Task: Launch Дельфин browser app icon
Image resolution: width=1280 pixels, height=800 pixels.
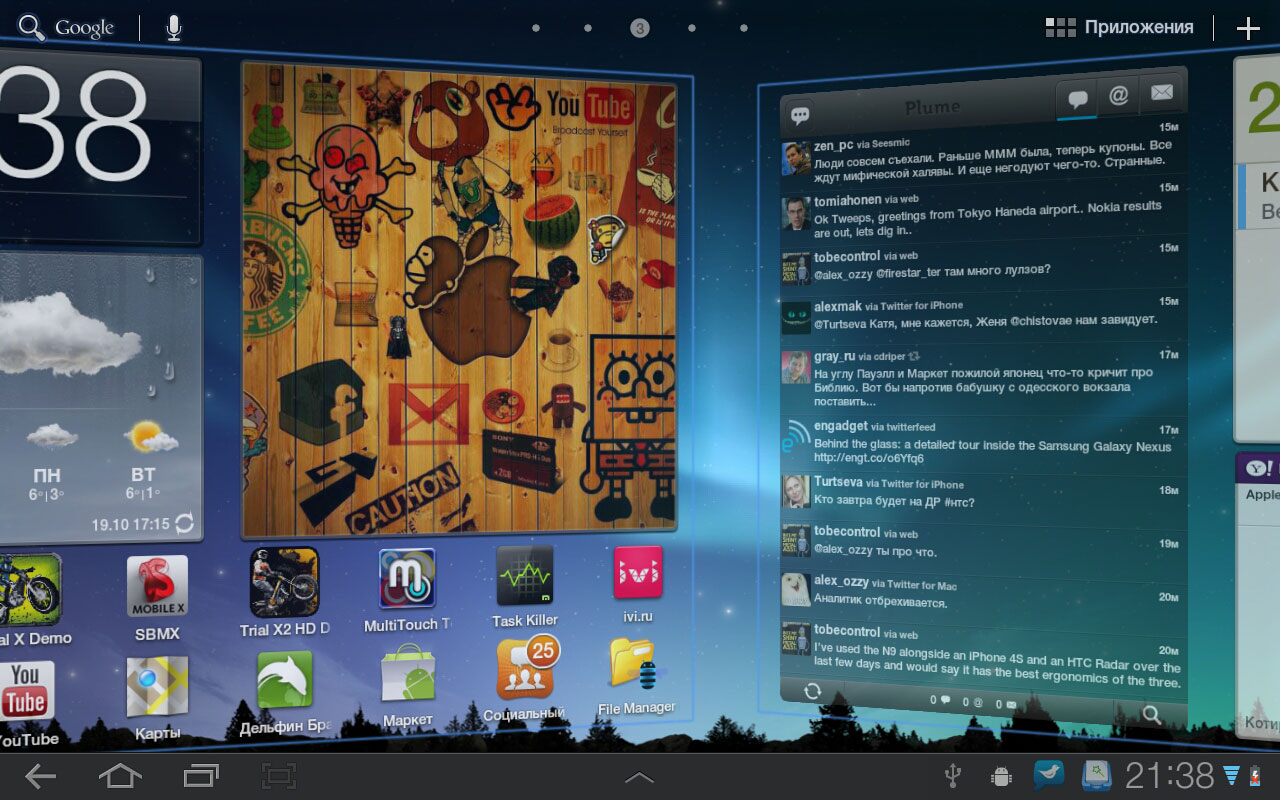Action: [x=285, y=692]
